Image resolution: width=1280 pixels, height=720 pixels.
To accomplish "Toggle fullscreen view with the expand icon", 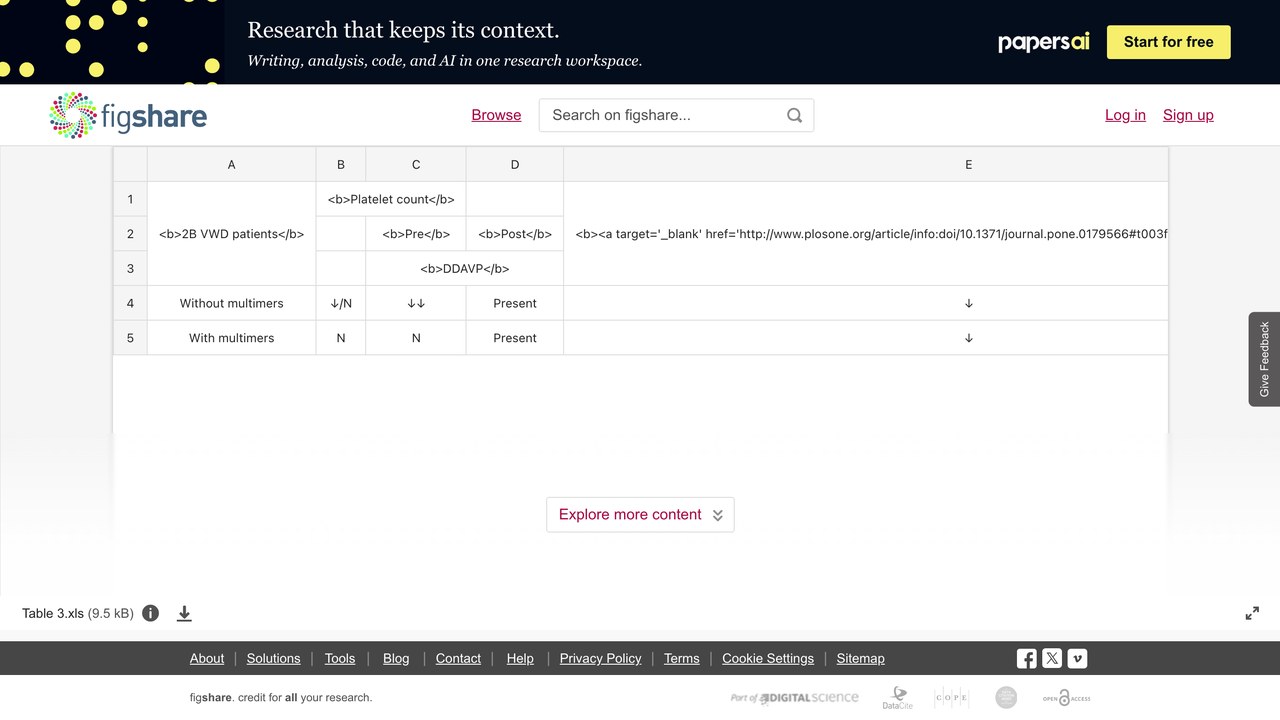I will [1252, 613].
